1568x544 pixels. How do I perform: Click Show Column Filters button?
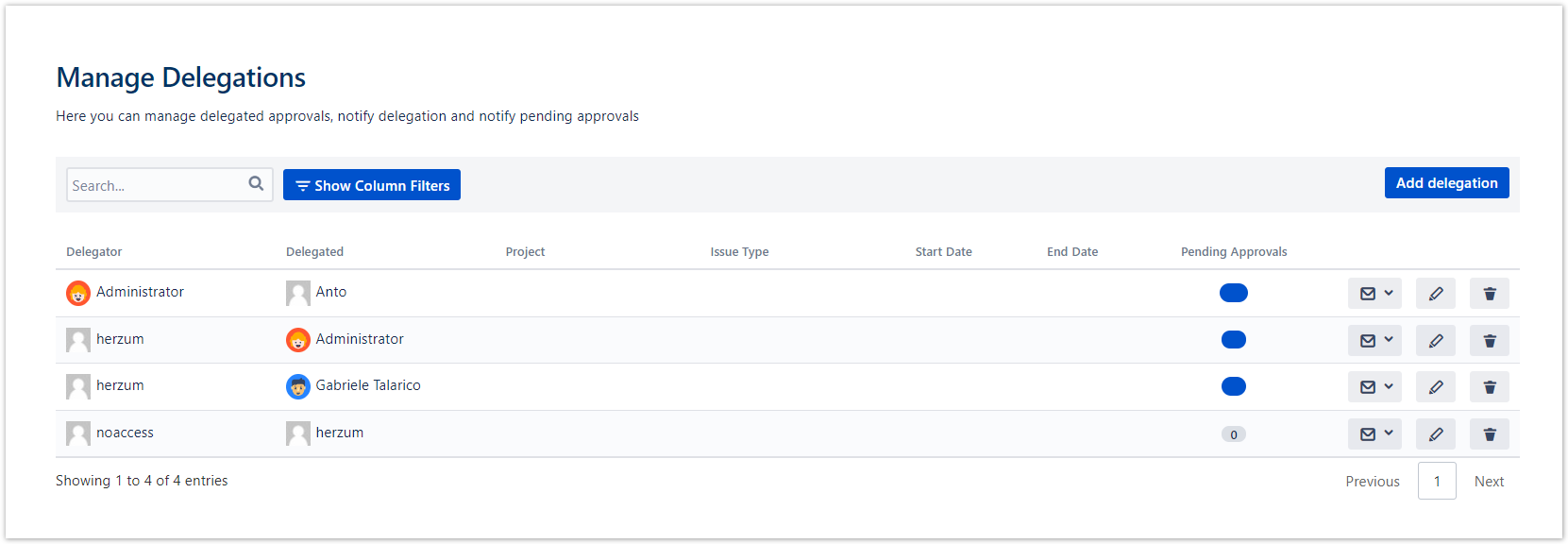point(372,185)
